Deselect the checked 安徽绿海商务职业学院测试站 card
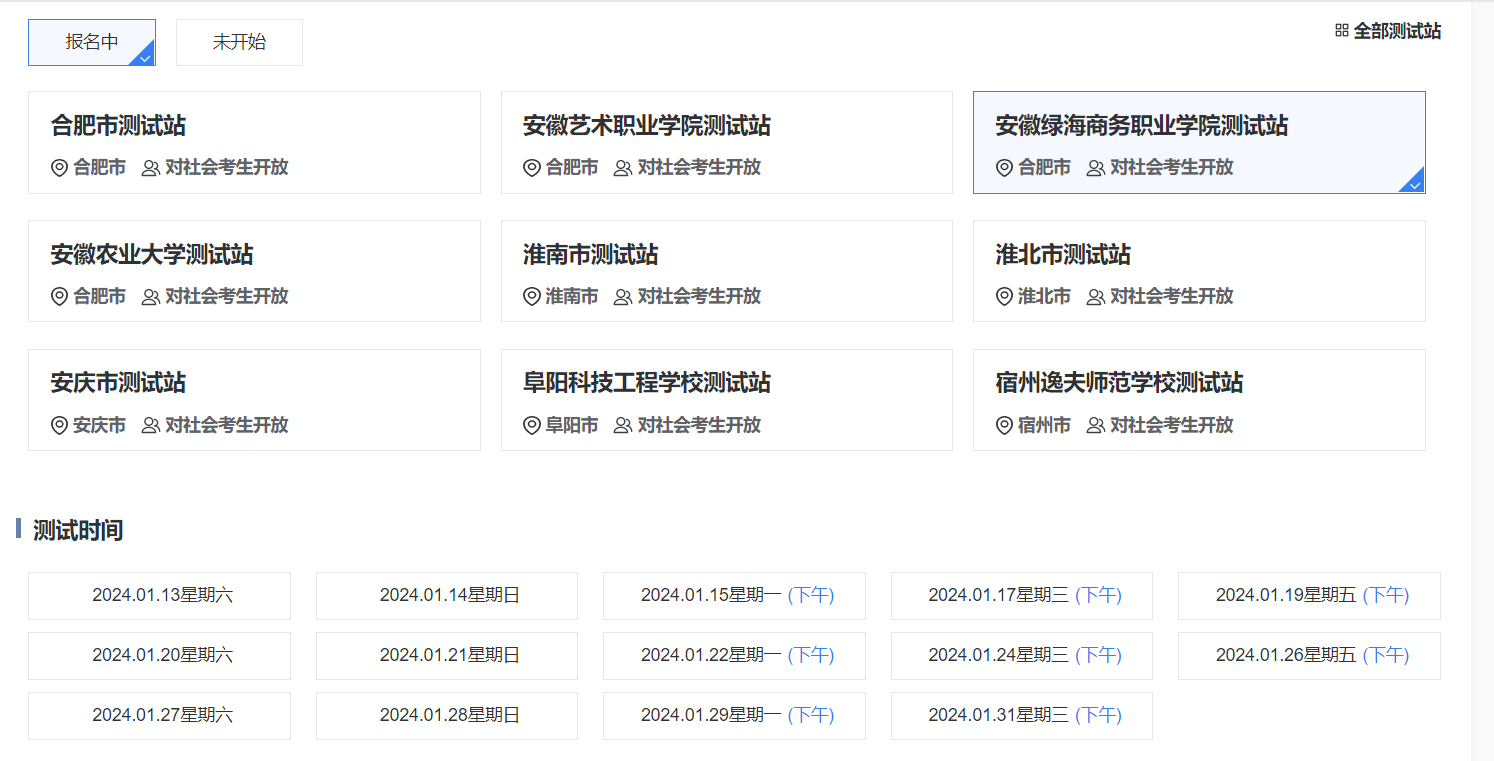This screenshot has width=1494, height=761. tap(1198, 143)
